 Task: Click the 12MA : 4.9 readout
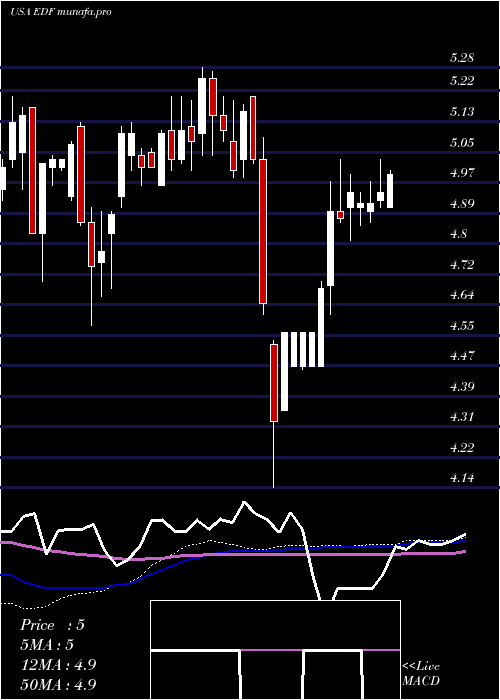tap(58, 665)
